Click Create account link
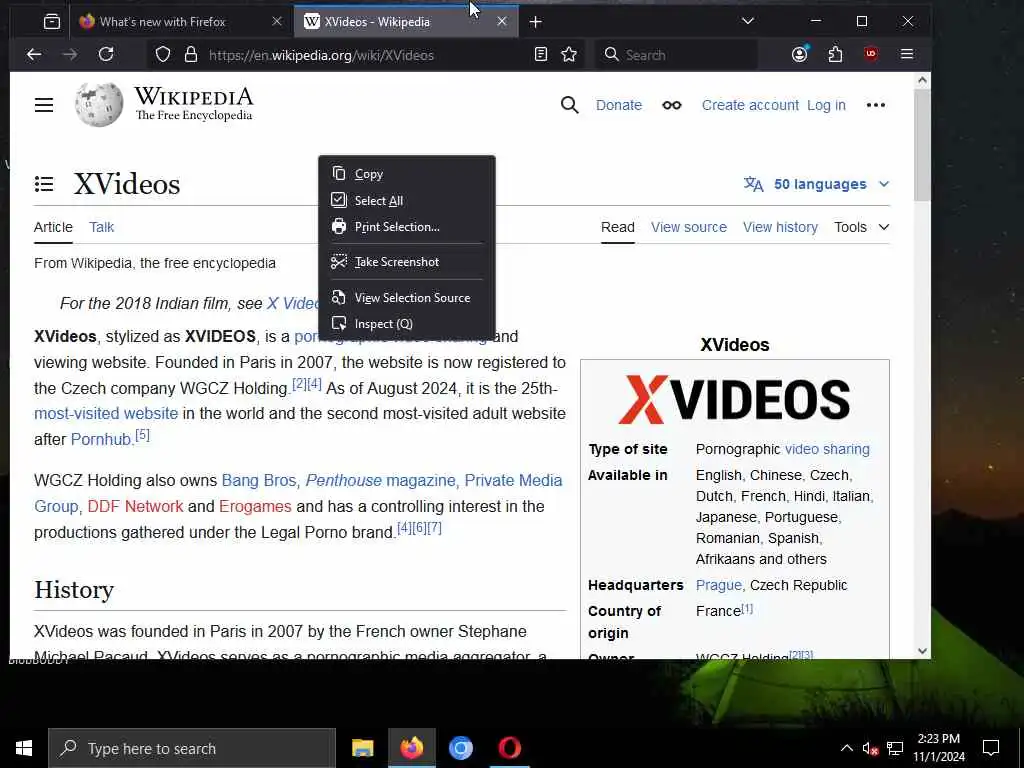The image size is (1024, 768). click(x=750, y=105)
